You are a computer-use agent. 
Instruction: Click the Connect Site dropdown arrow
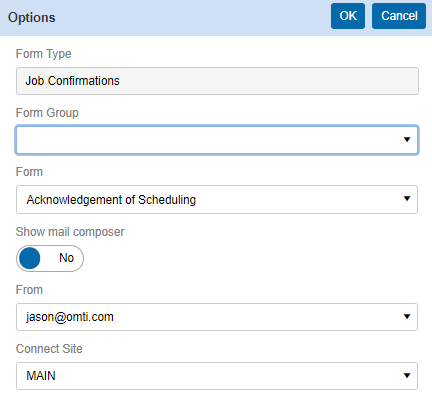click(x=407, y=376)
